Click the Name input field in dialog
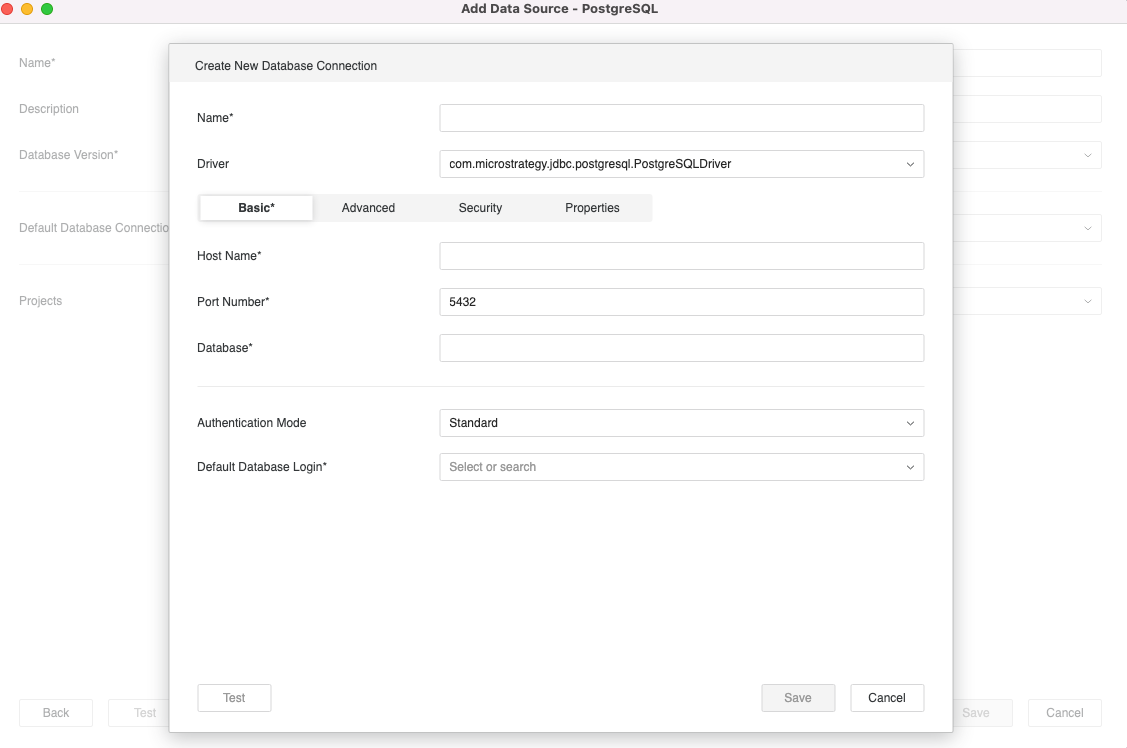The width and height of the screenshot is (1127, 748). [681, 118]
